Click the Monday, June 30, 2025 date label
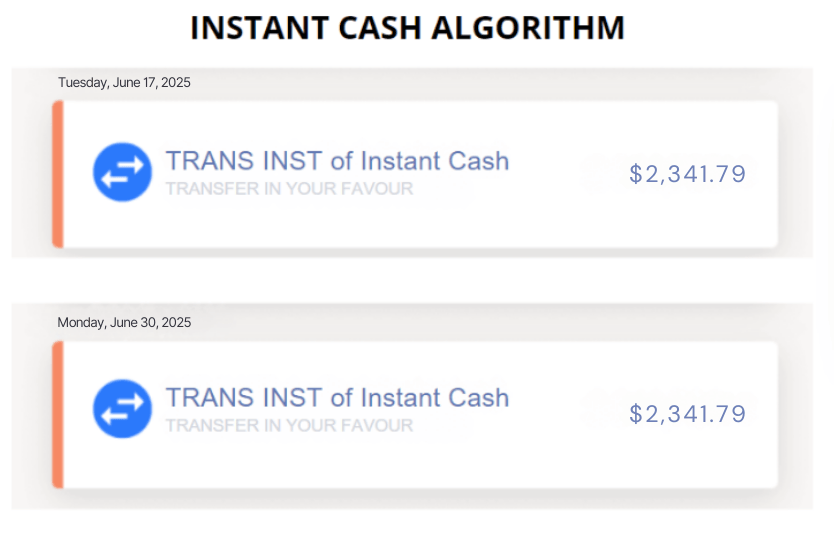This screenshot has height=540, width=835. tap(124, 323)
